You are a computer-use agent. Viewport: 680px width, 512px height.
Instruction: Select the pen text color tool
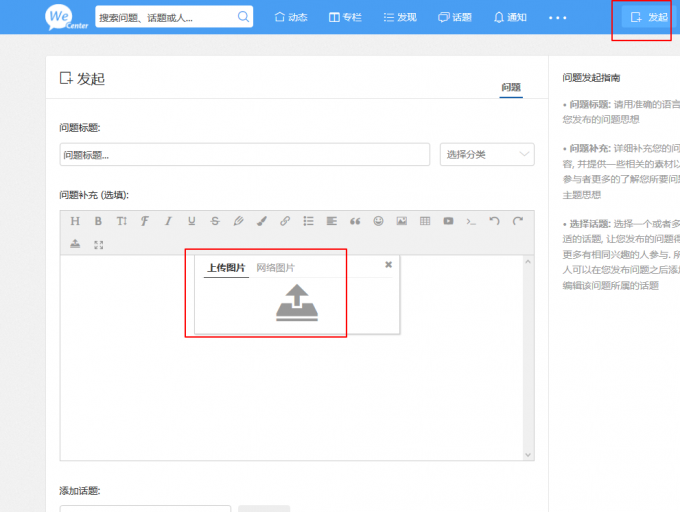(x=238, y=221)
